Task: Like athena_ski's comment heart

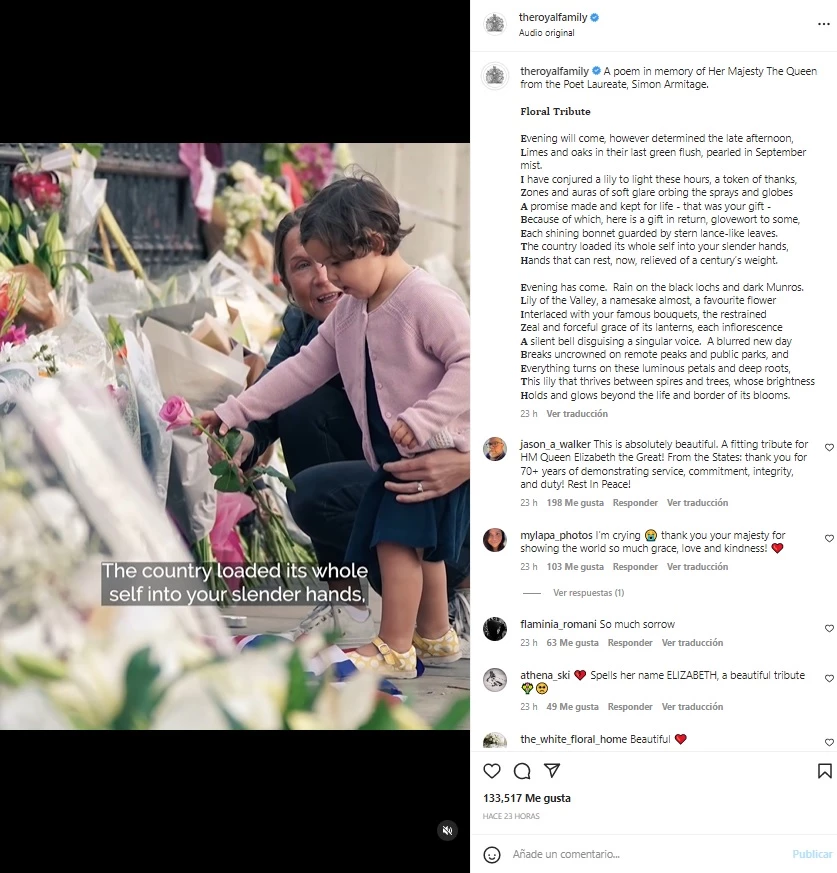Action: click(x=829, y=679)
